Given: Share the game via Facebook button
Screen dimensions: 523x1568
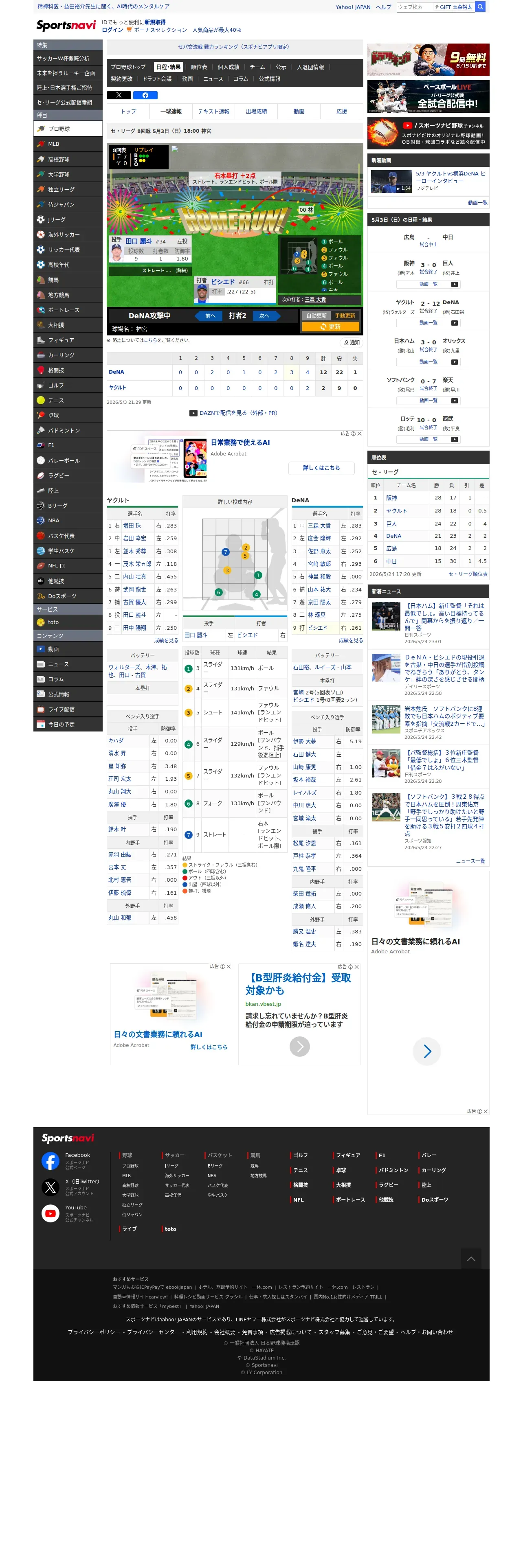Looking at the screenshot, I should tap(145, 95).
